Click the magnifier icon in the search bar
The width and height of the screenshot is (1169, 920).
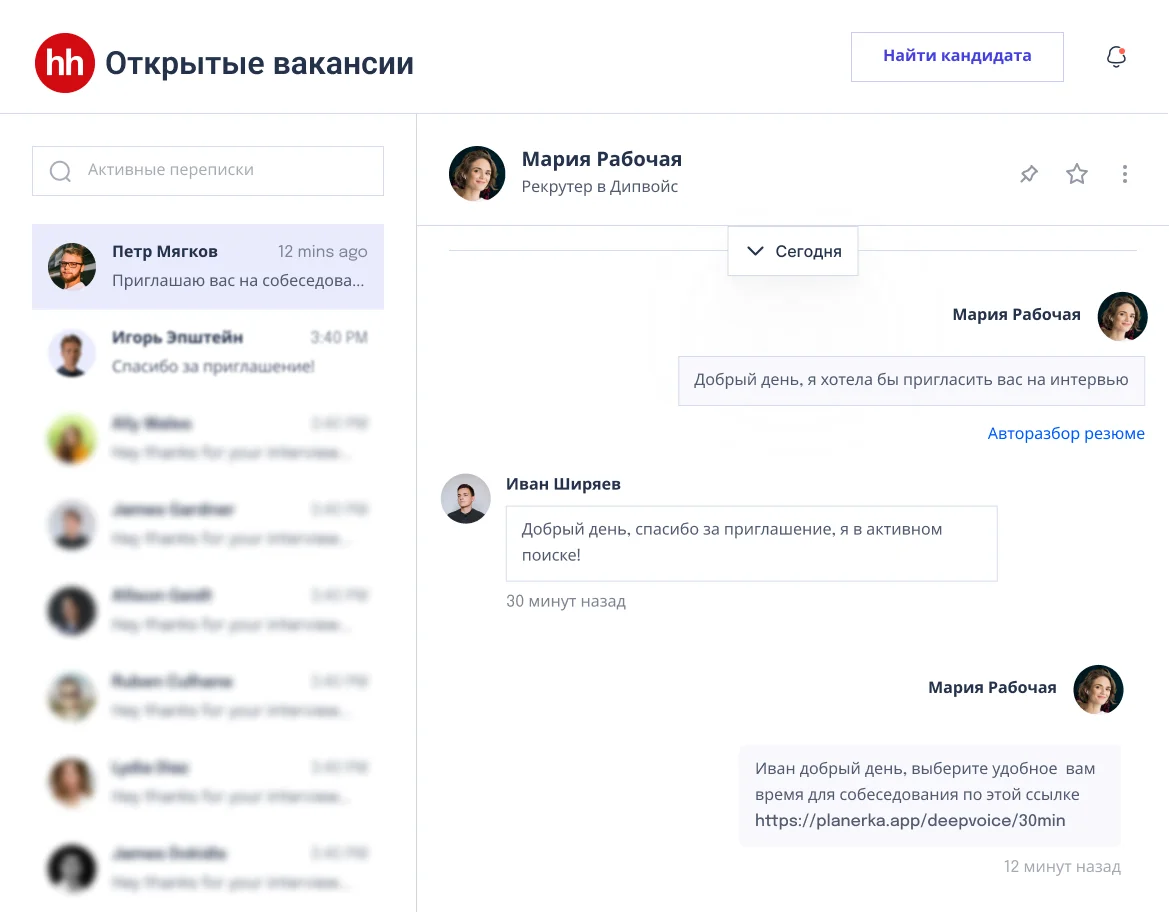click(x=60, y=171)
